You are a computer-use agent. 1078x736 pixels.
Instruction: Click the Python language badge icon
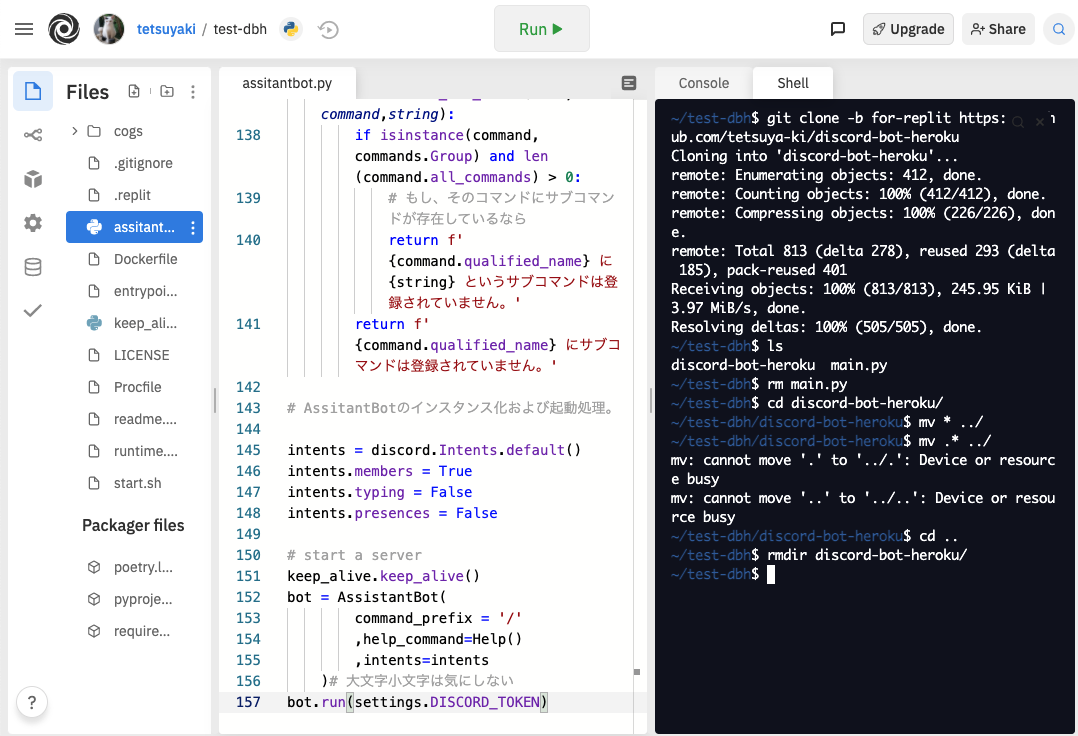pos(292,29)
